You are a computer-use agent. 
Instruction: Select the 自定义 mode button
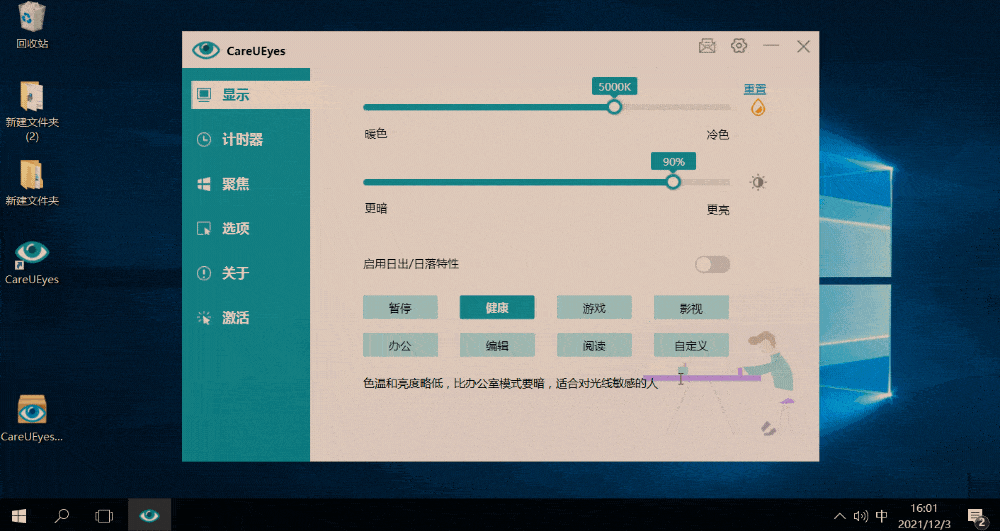(x=691, y=346)
